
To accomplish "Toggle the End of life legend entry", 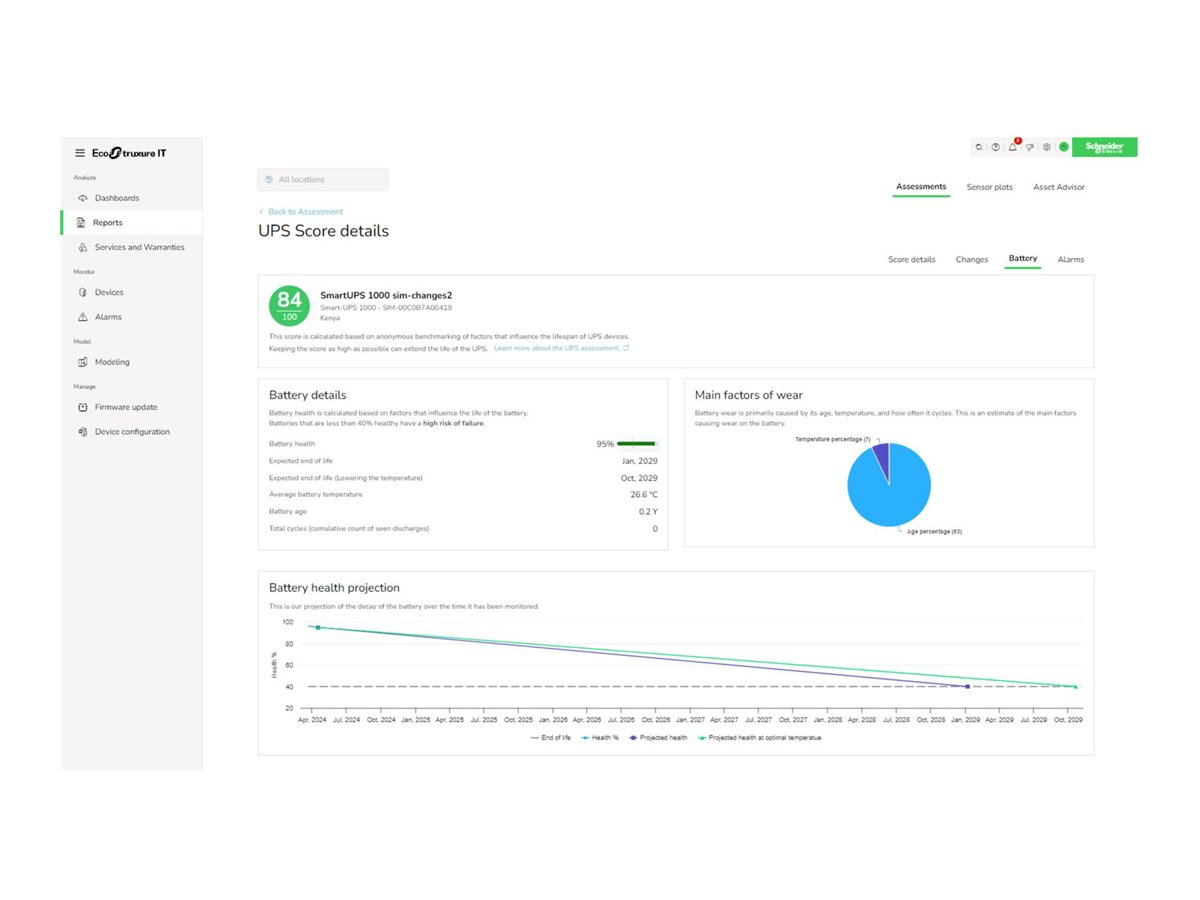I will click(x=554, y=738).
